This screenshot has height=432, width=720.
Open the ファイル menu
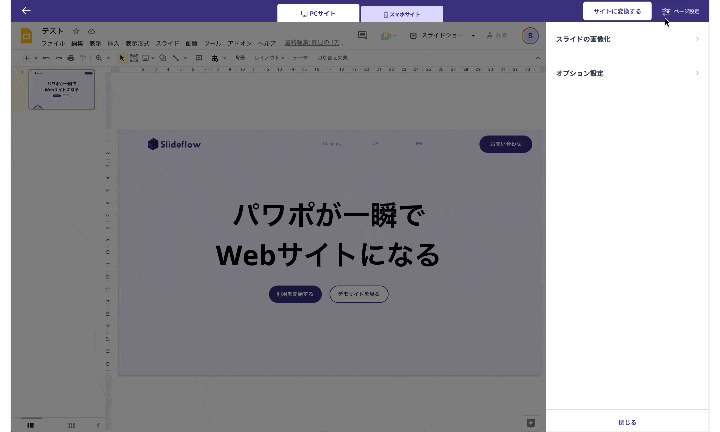53,44
